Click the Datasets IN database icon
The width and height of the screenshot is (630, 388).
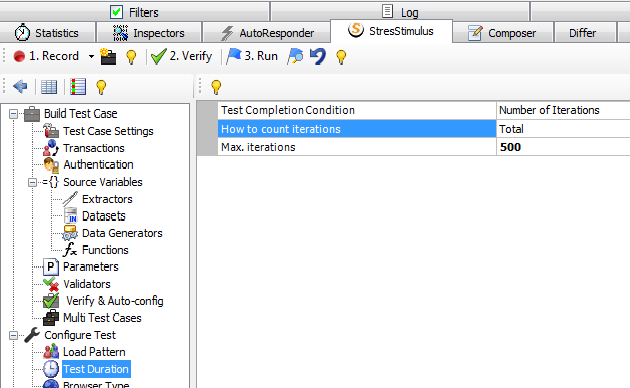(x=70, y=216)
